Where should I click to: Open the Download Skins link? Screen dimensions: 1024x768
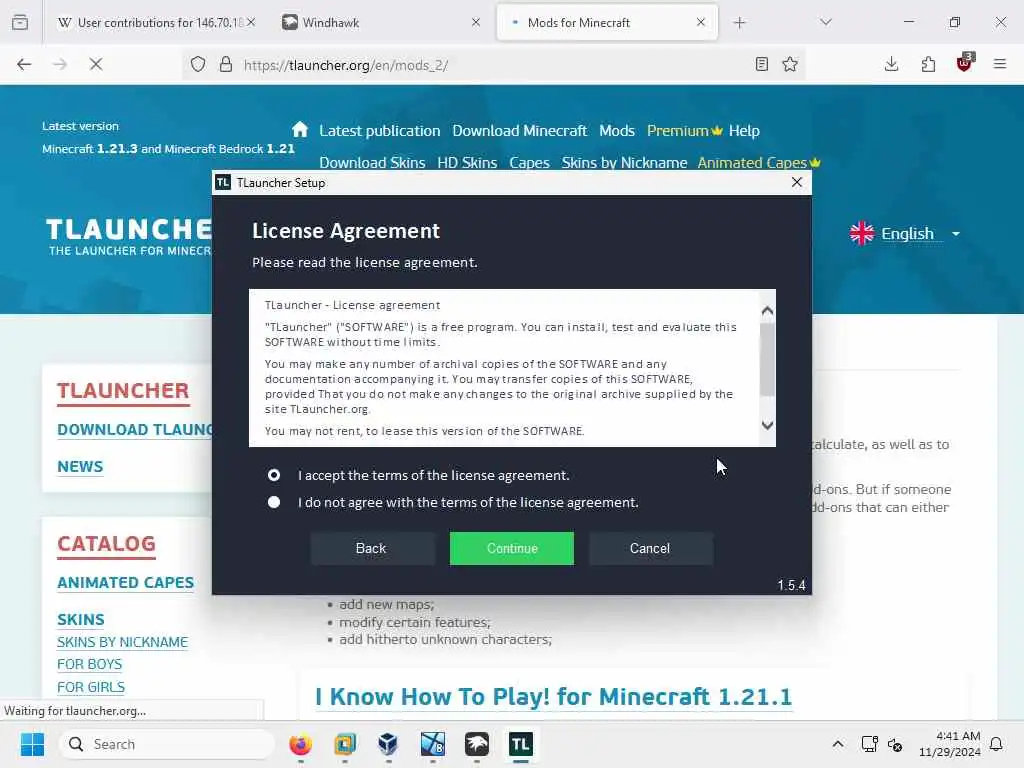372,163
